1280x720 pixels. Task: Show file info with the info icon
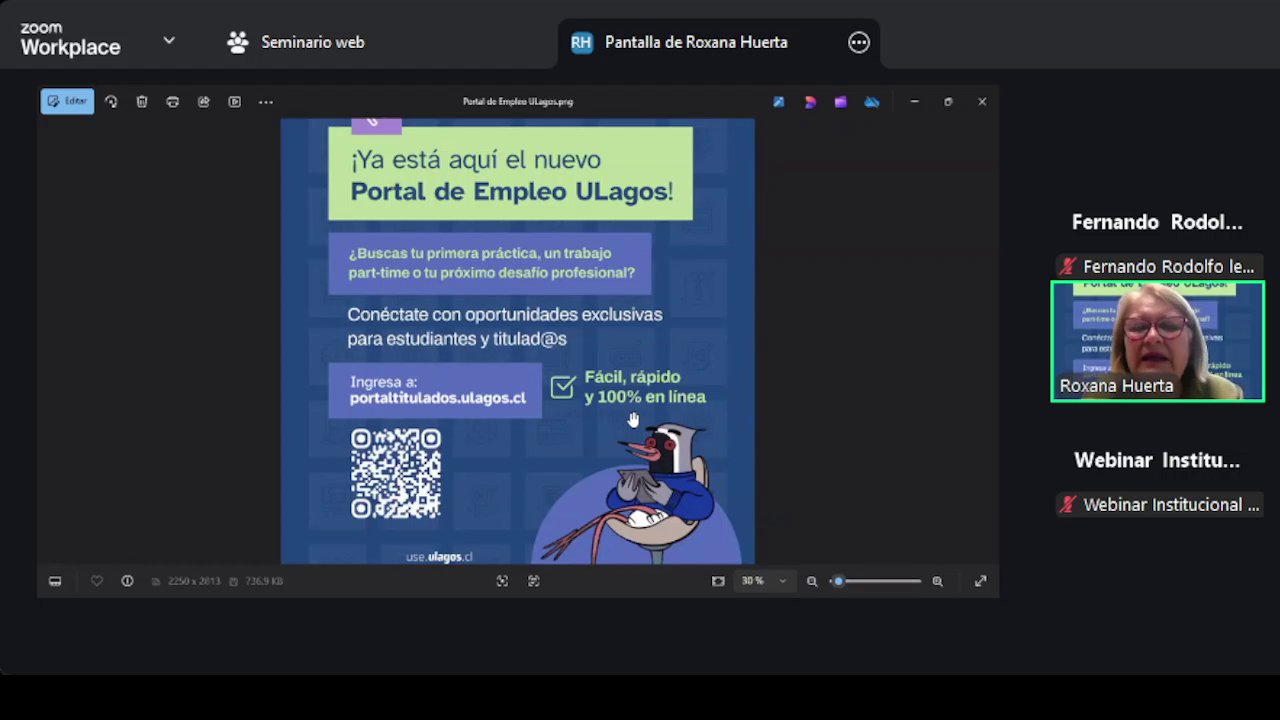point(127,581)
